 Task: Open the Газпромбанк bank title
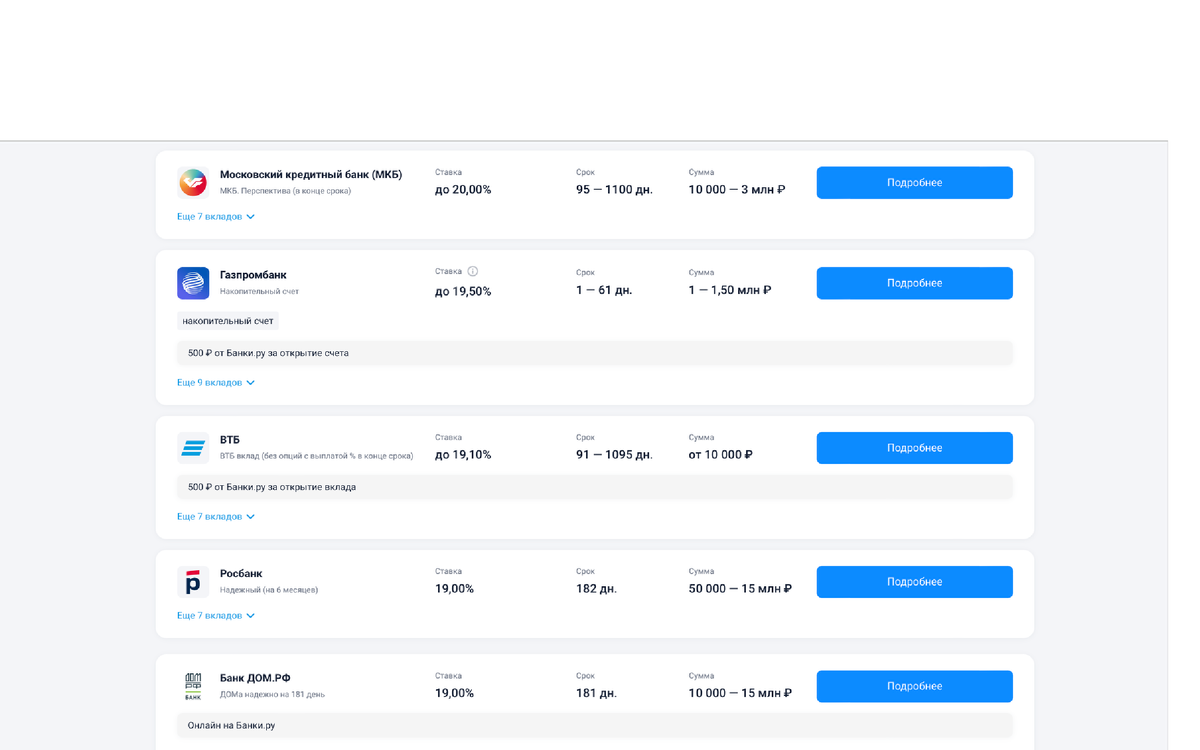click(253, 275)
